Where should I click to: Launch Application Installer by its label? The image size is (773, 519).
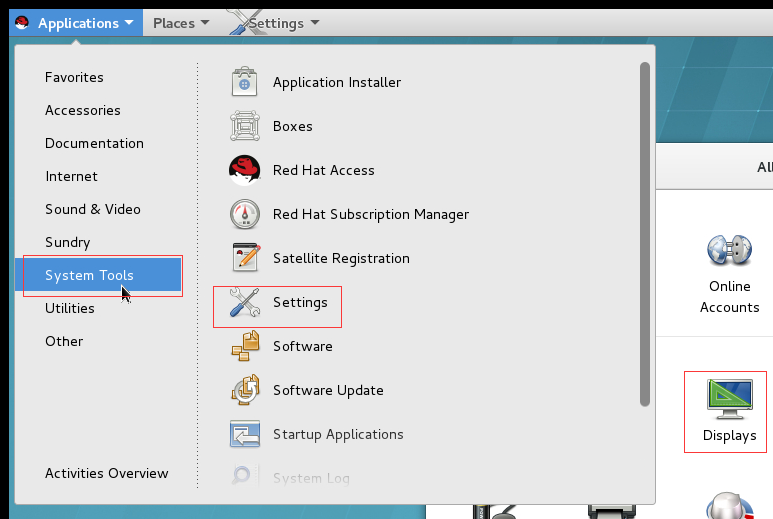[337, 82]
